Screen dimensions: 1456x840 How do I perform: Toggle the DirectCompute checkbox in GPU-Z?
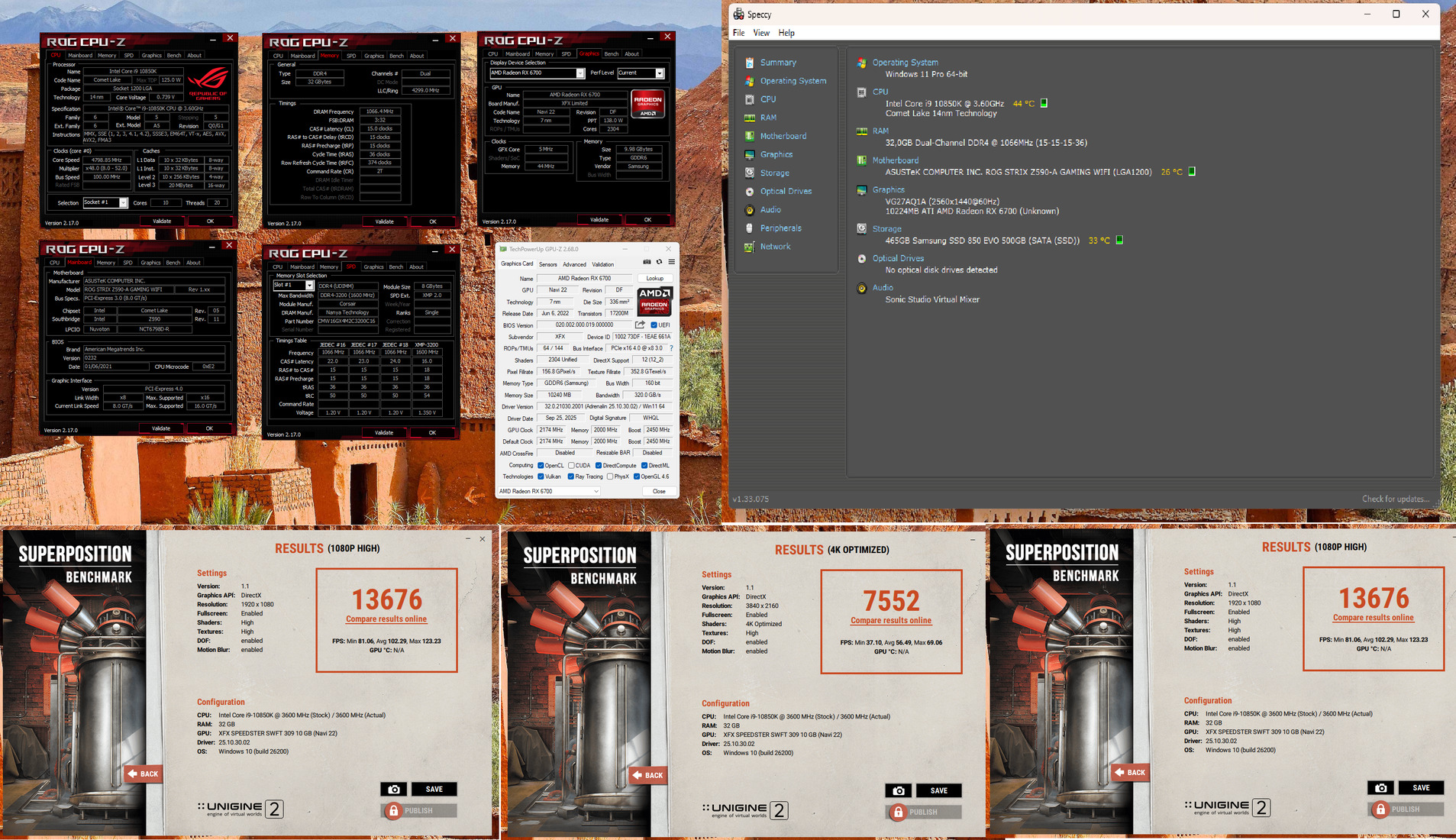point(599,465)
